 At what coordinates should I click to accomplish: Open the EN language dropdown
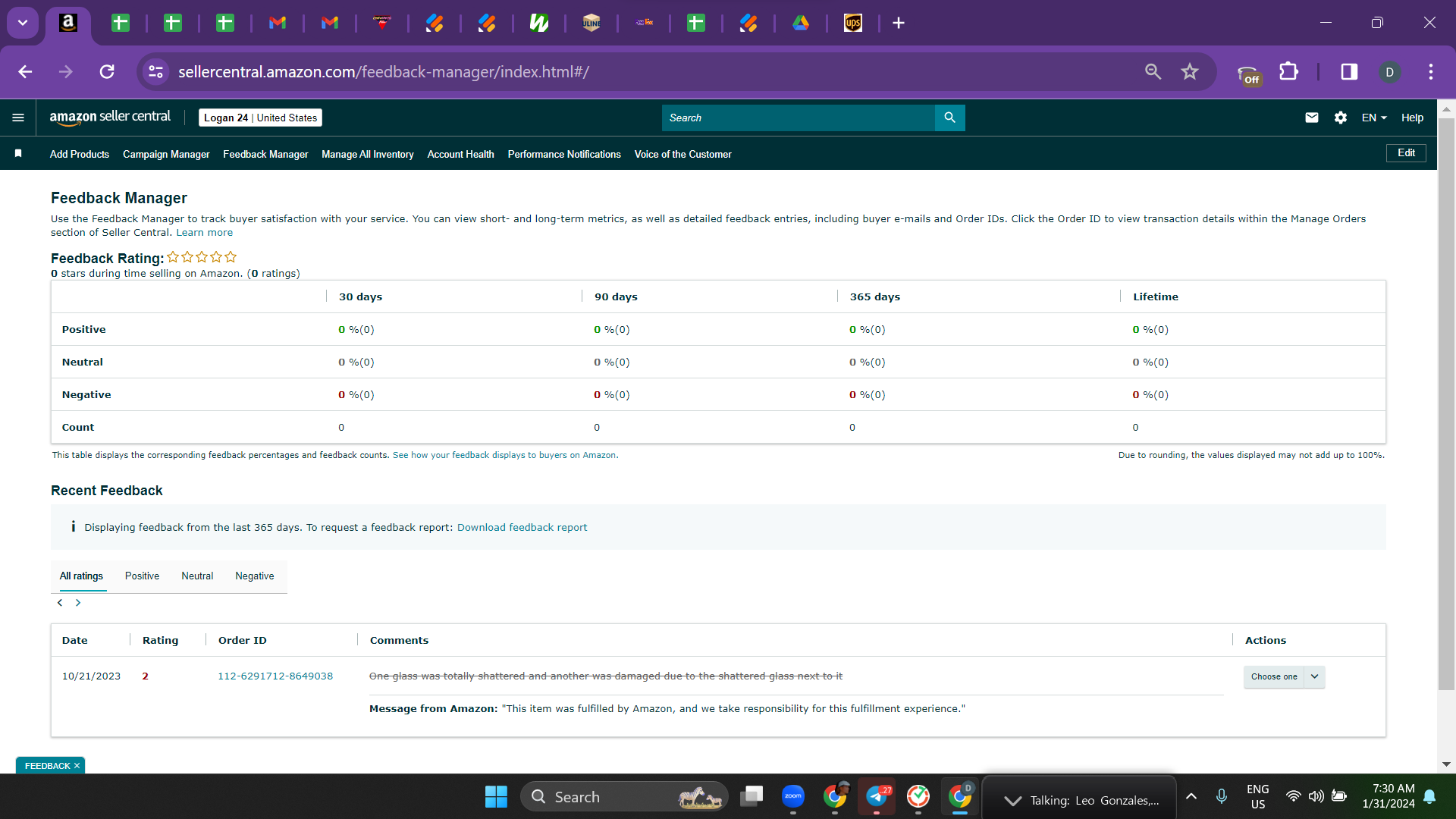tap(1373, 118)
